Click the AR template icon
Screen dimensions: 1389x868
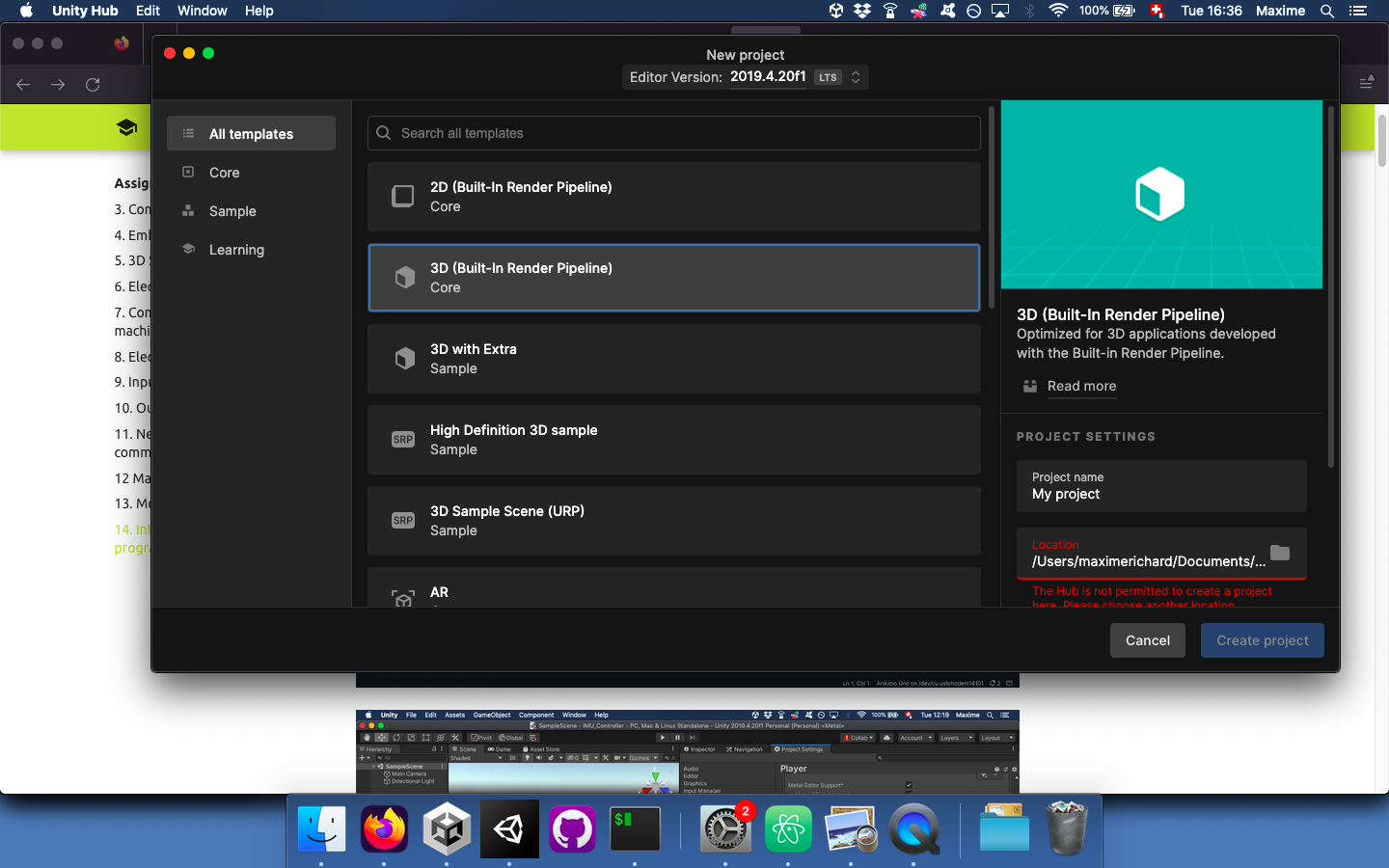[403, 599]
